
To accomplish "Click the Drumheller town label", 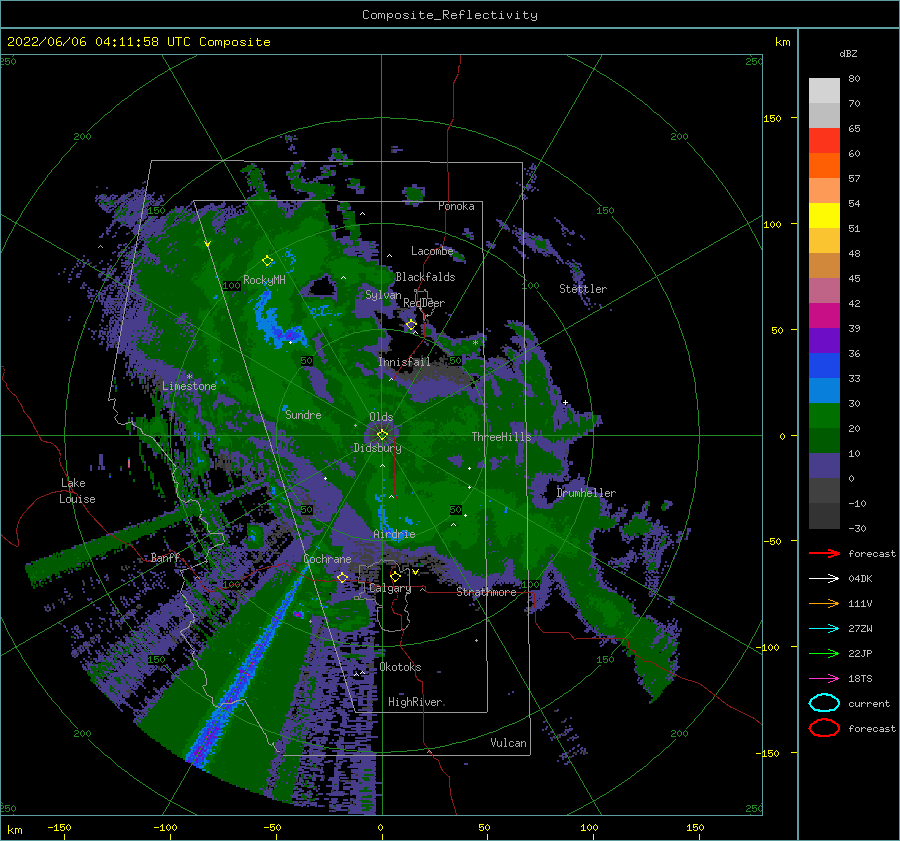I will [x=586, y=493].
